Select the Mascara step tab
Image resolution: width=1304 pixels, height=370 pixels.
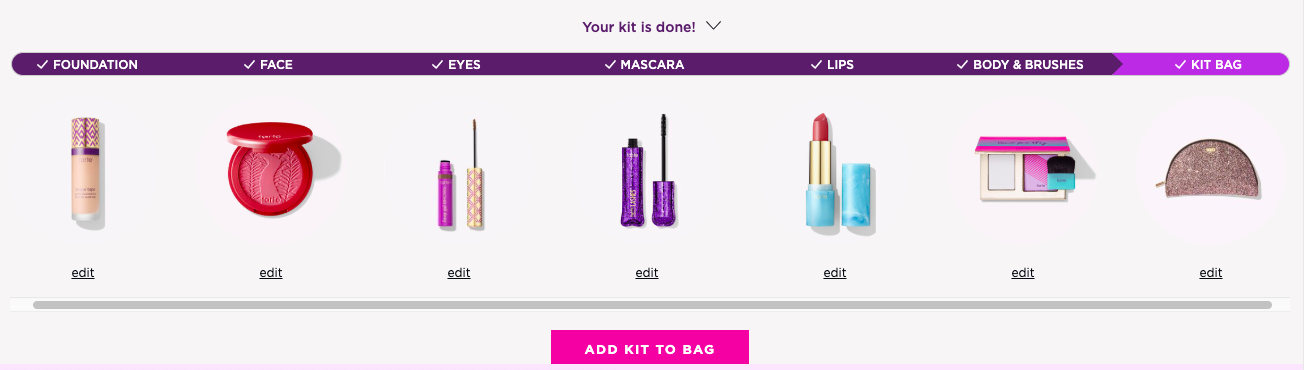[644, 64]
